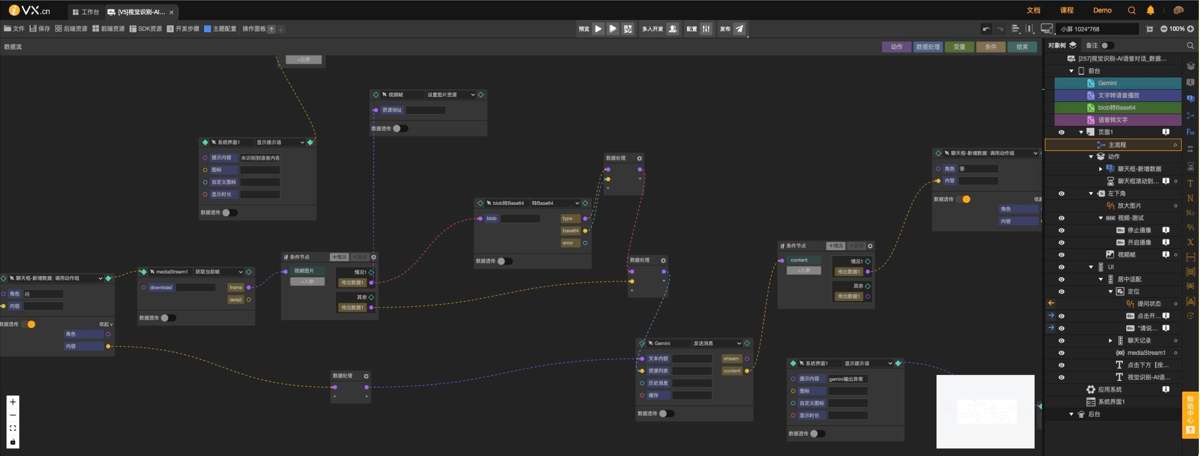Open 转Base64 dropdown on blob node
Screen dimensions: 1200x456
(555, 203)
